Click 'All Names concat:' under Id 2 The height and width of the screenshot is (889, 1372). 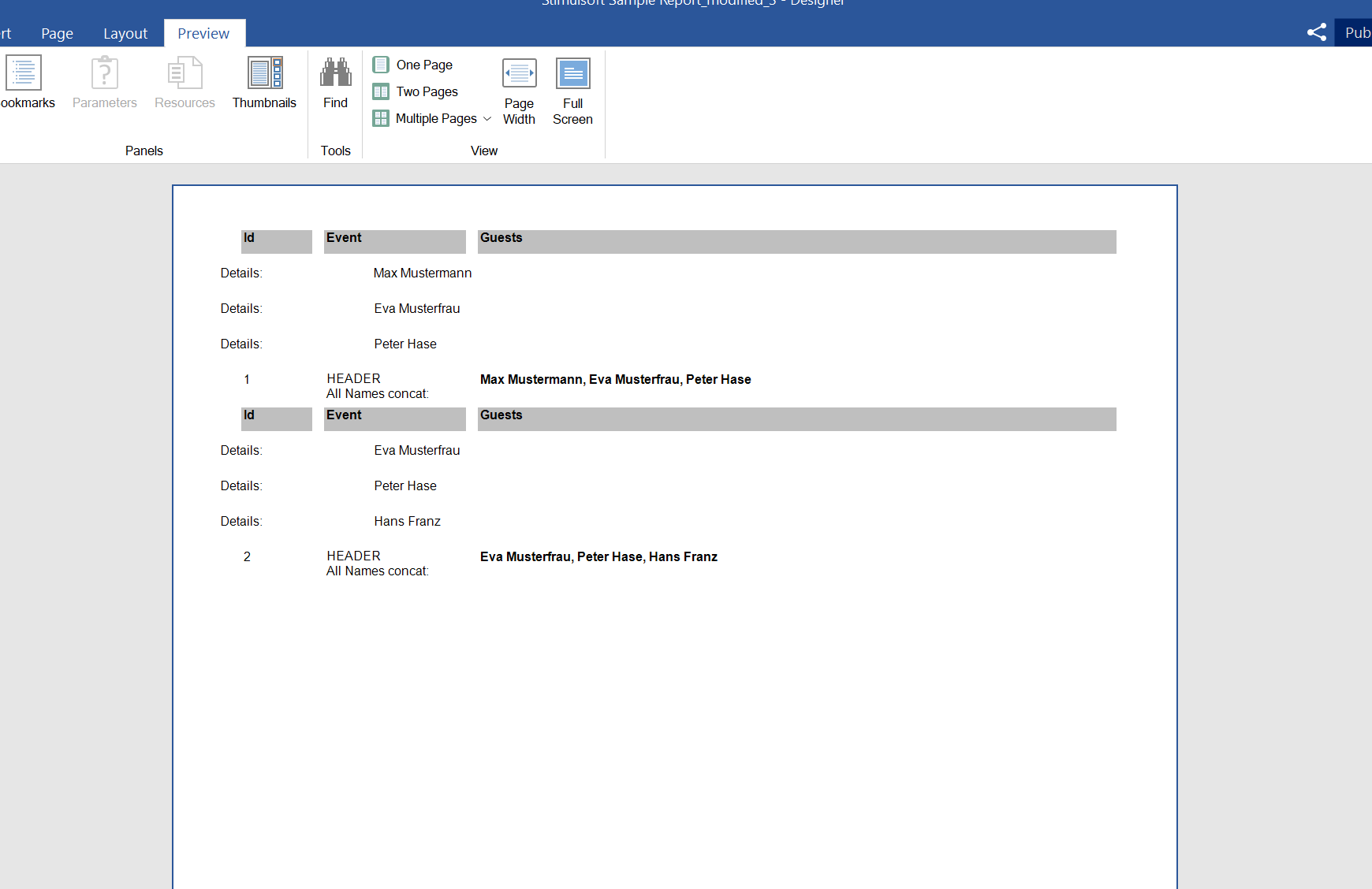pyautogui.click(x=378, y=571)
